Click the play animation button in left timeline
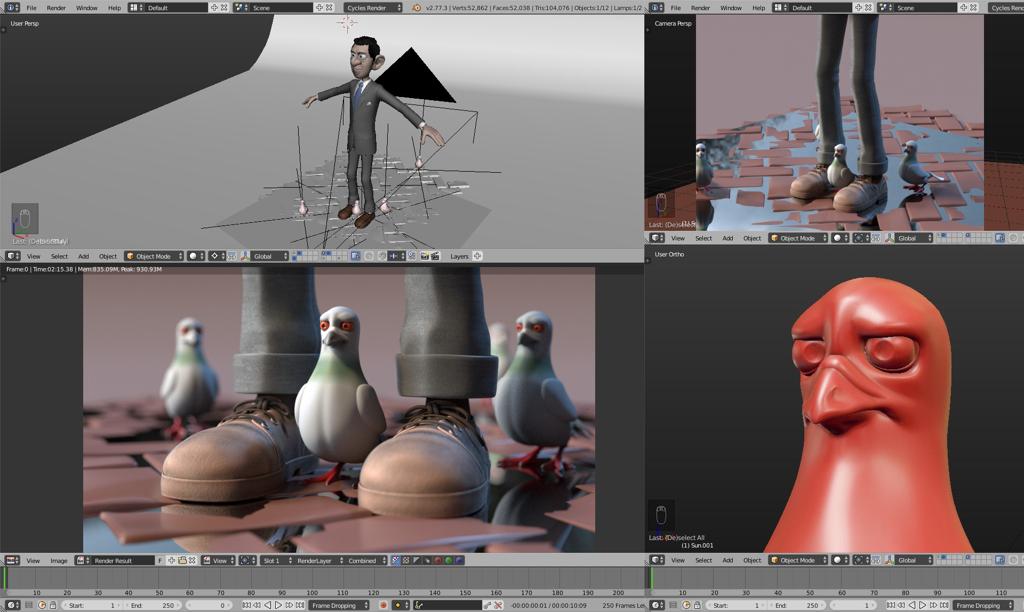The height and width of the screenshot is (612, 1024). click(278, 605)
